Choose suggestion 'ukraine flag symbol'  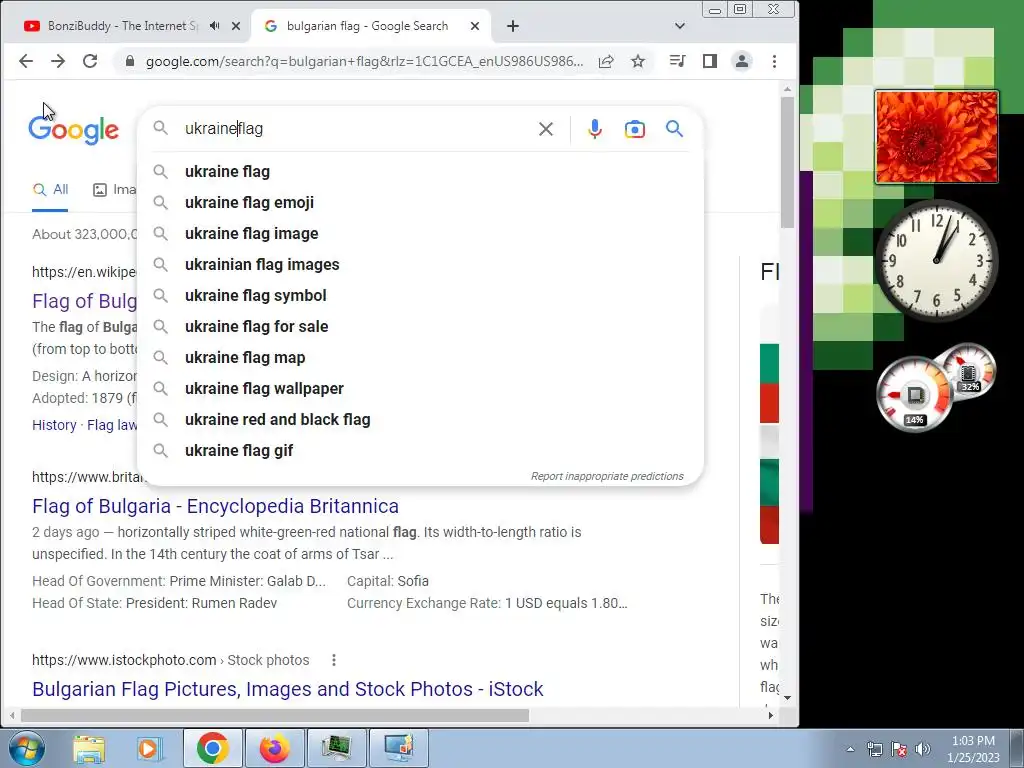[x=421, y=296]
